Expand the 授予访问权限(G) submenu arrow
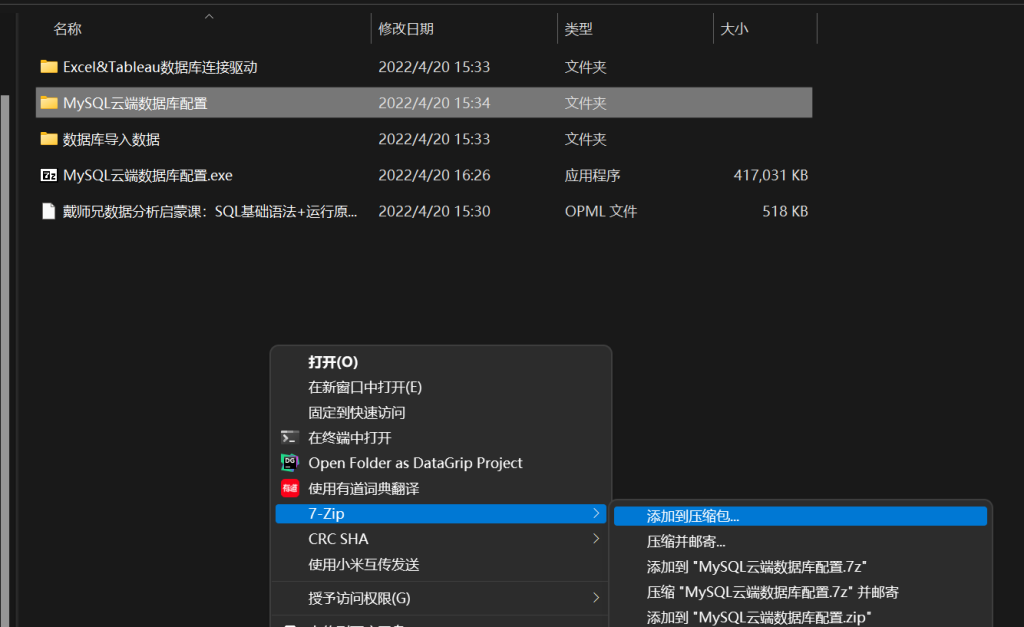This screenshot has height=627, width=1024. (x=597, y=598)
